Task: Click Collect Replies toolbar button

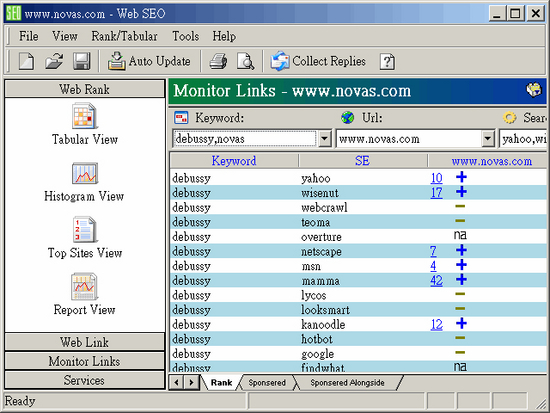Action: (x=318, y=61)
